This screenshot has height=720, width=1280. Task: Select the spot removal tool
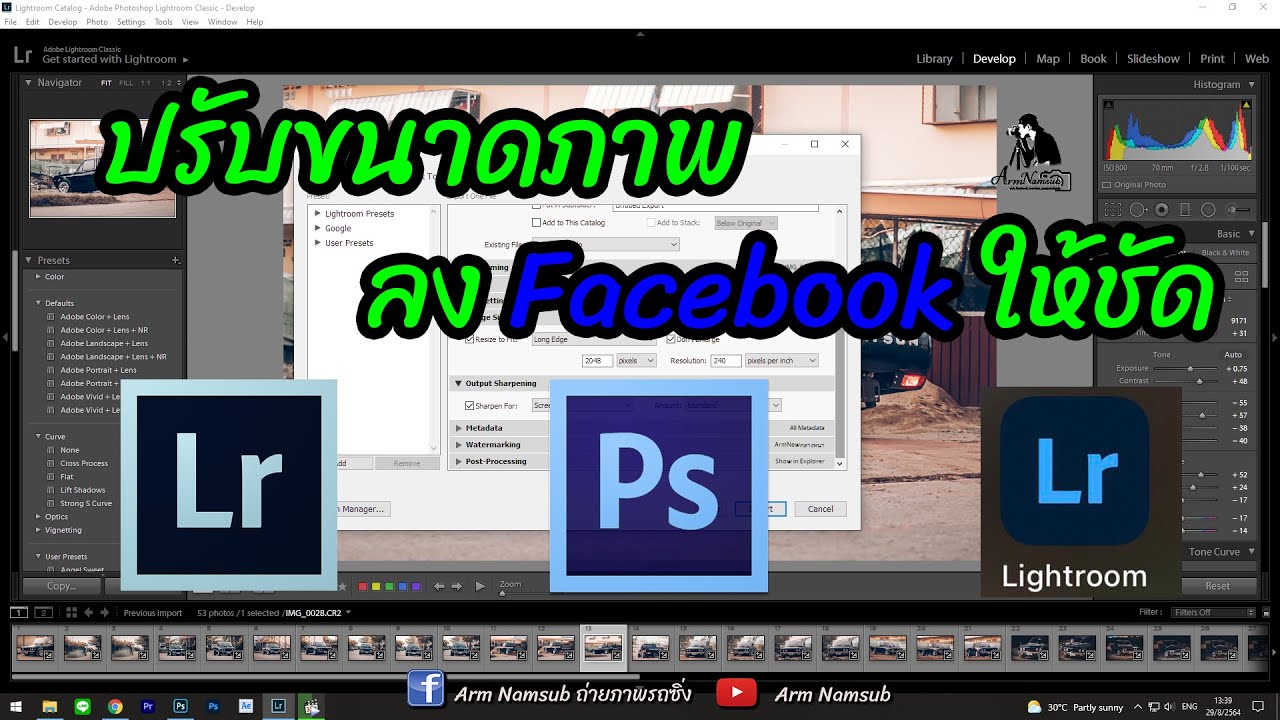[x=1138, y=210]
